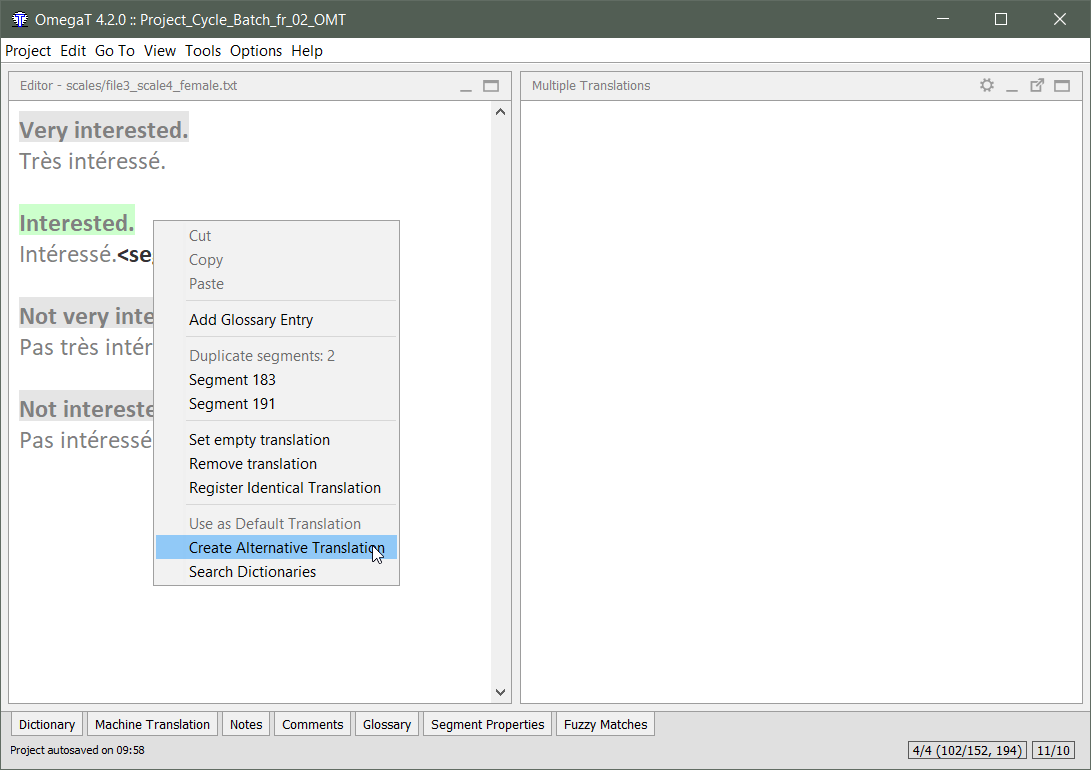Viewport: 1091px width, 770px height.
Task: Place cursor in 'Intéressé.' translation field
Action: click(67, 255)
